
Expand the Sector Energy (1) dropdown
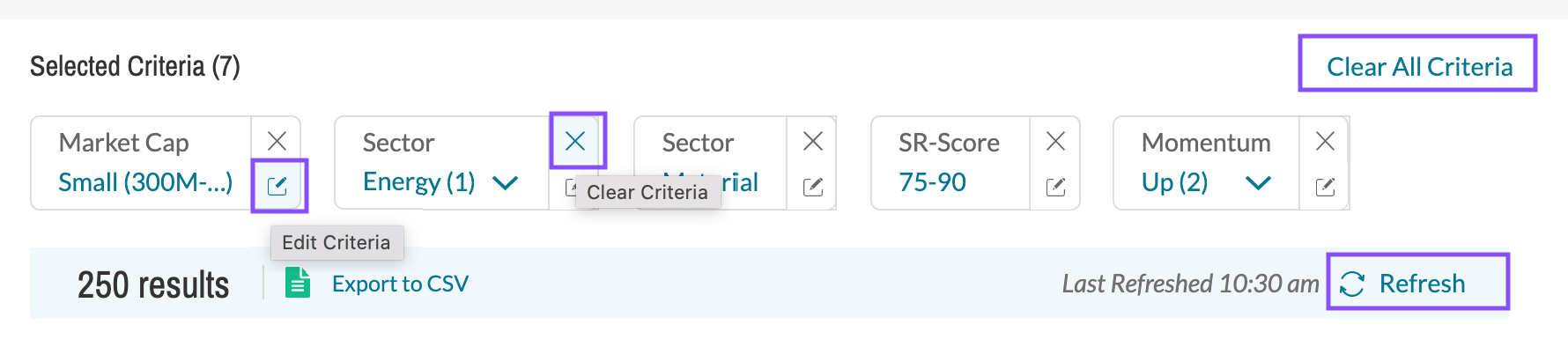505,183
